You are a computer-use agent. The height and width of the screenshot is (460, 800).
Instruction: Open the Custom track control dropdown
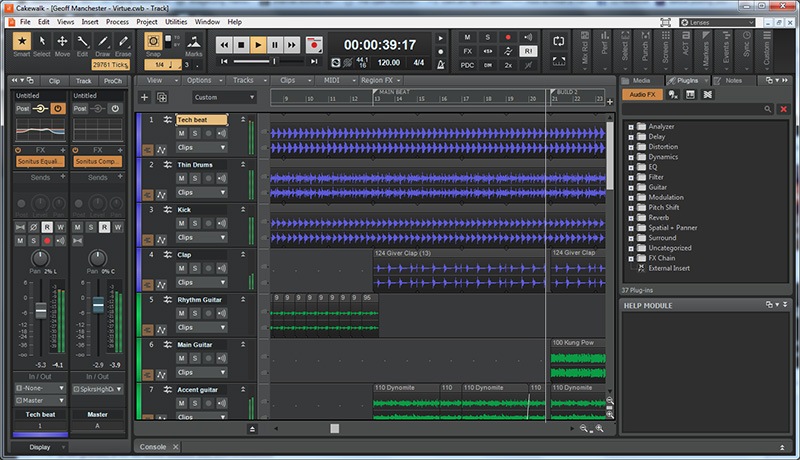(x=224, y=97)
